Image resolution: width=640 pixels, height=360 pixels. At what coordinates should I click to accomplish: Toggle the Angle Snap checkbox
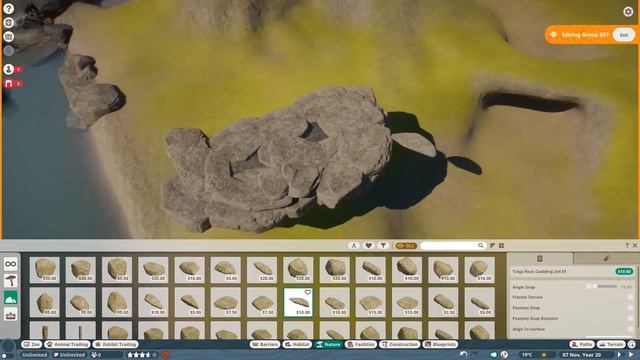pos(589,287)
